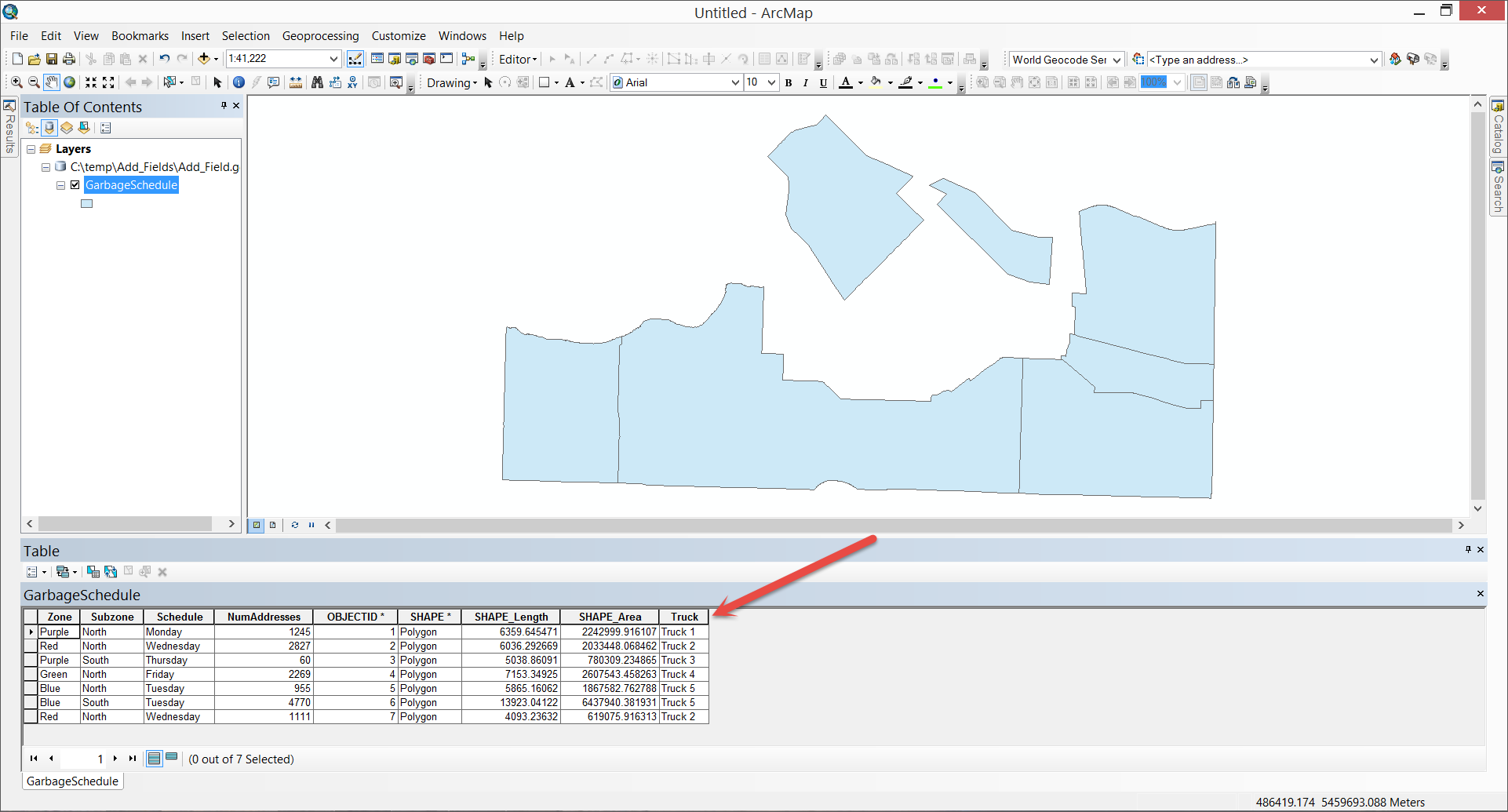Viewport: 1508px width, 812px height.
Task: Open the Selection menu
Action: pos(246,35)
